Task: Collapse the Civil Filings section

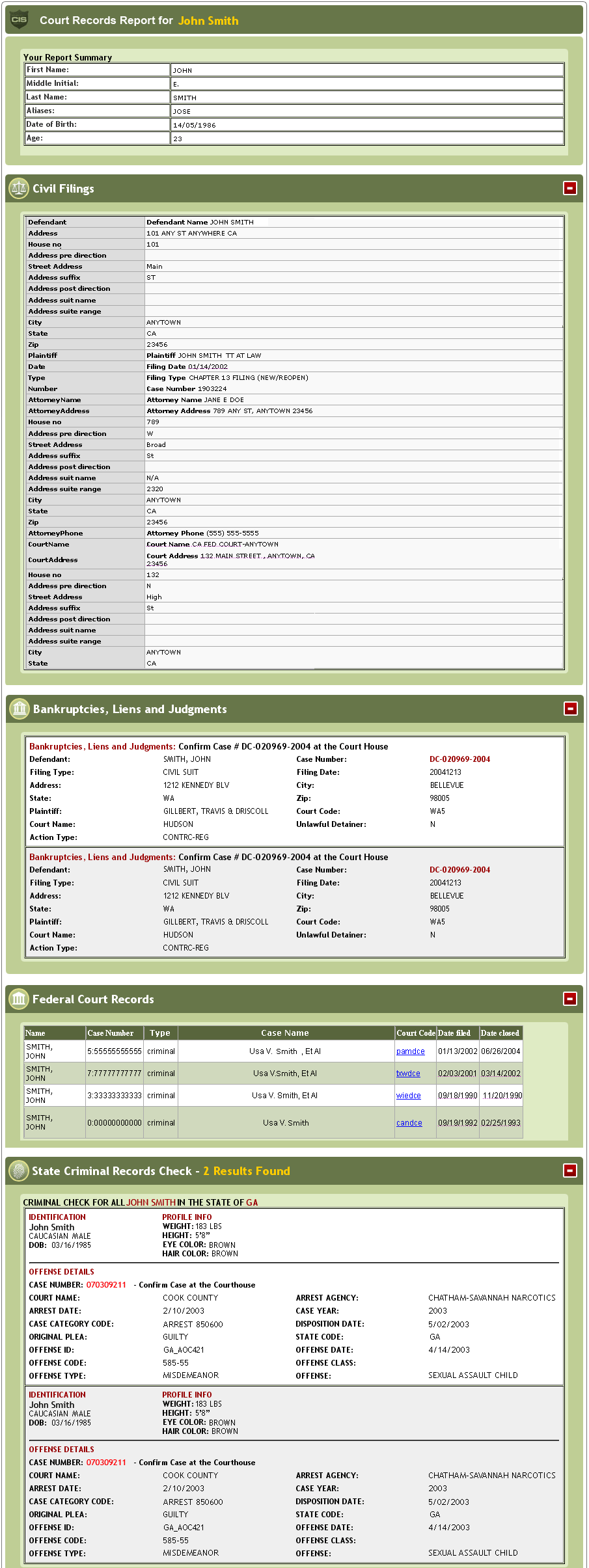Action: tap(569, 188)
